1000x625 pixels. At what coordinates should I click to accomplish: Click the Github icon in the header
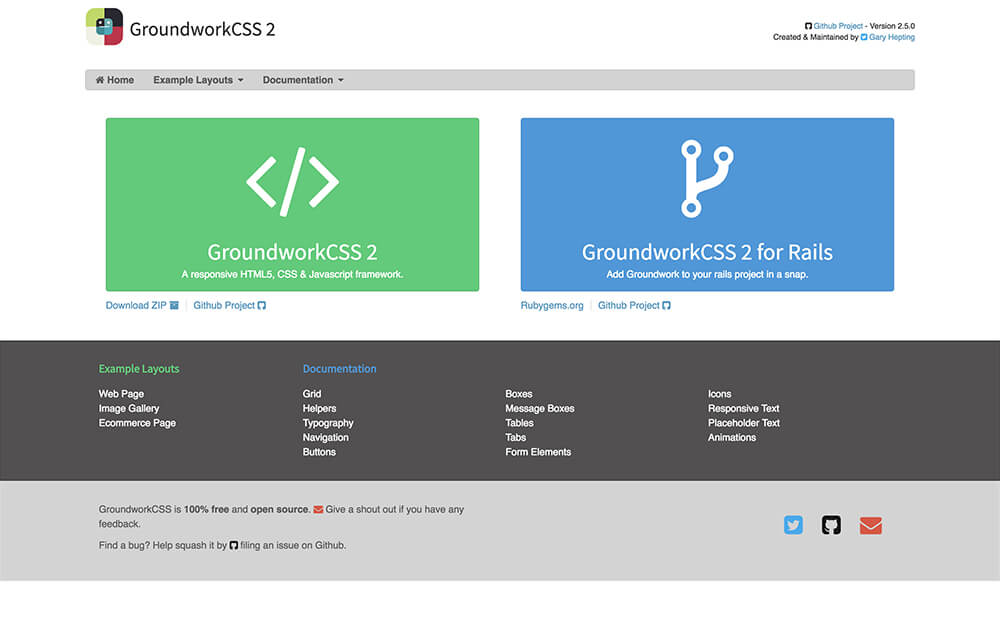pyautogui.click(x=808, y=26)
